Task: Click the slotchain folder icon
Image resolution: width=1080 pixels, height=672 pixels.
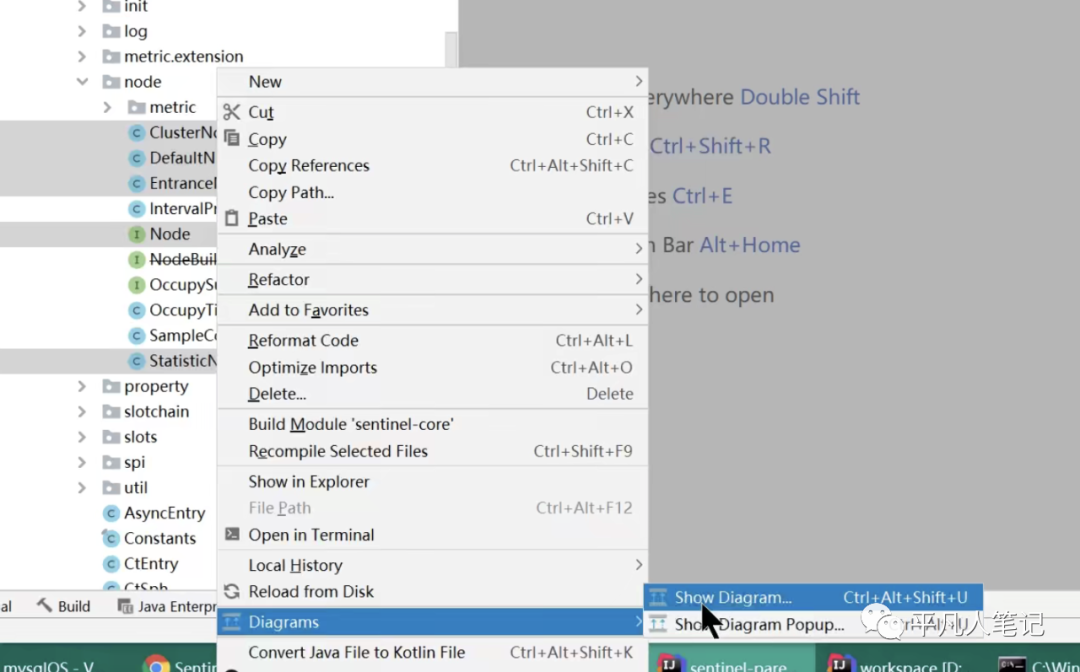Action: (111, 411)
